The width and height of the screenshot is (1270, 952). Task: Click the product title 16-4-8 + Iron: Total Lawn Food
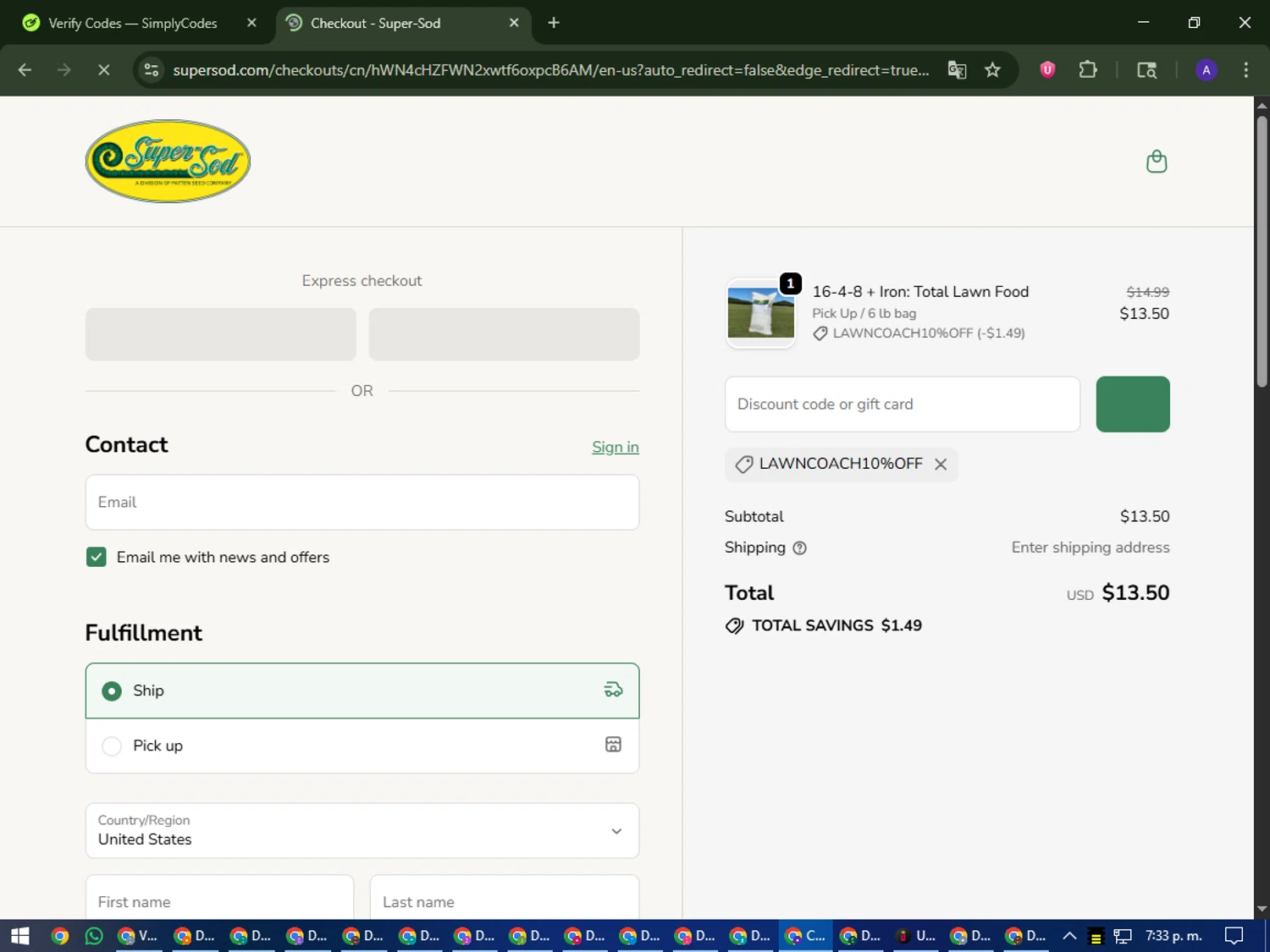[920, 292]
